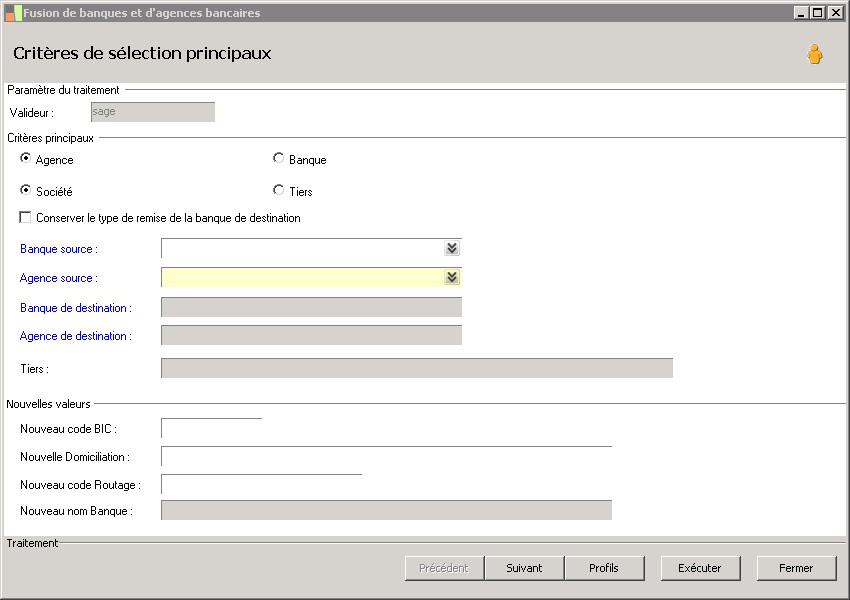Expand the Banque source dropdown arrow
Image resolution: width=850 pixels, height=600 pixels.
(x=452, y=249)
